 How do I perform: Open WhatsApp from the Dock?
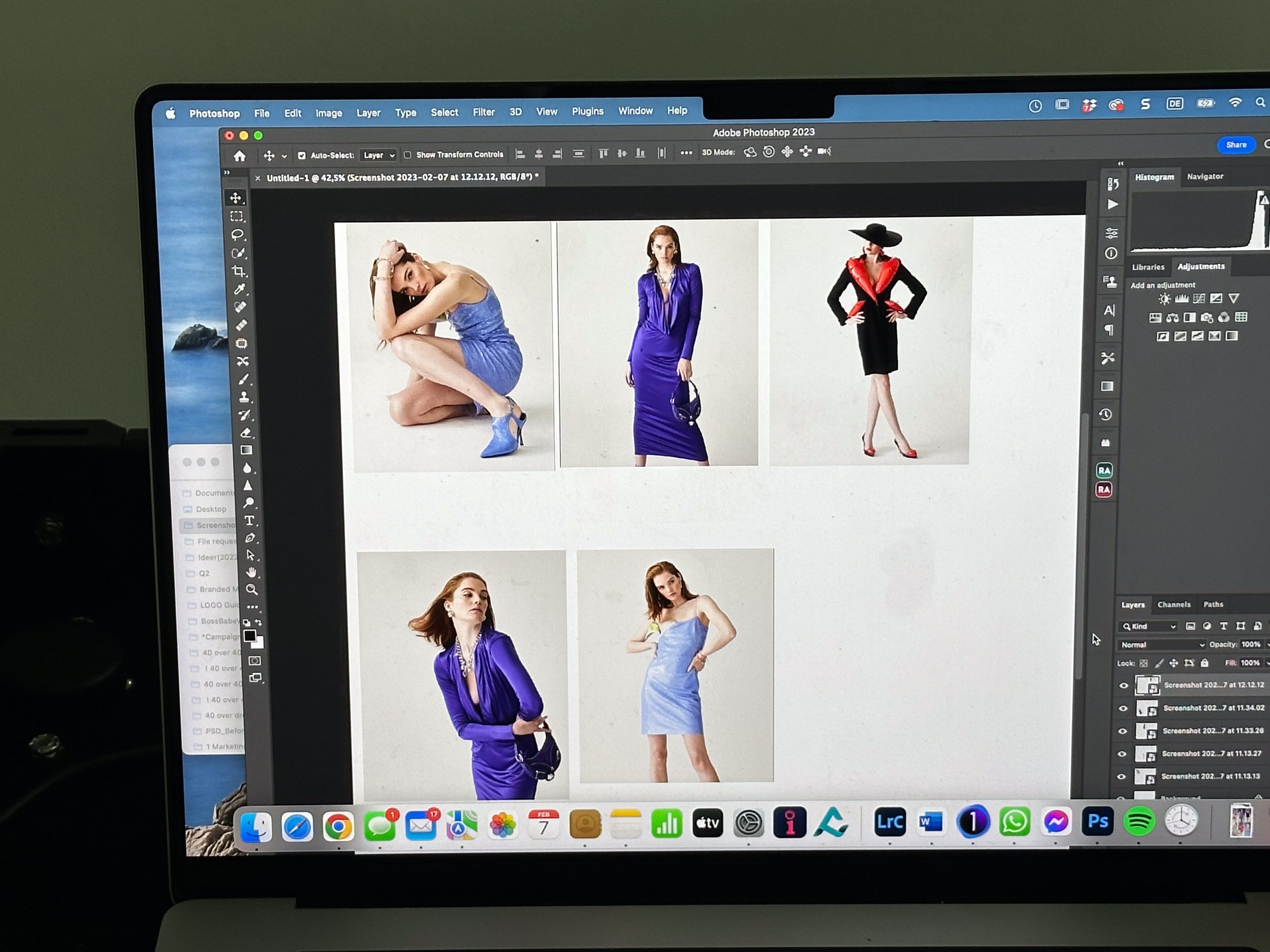click(x=1014, y=822)
